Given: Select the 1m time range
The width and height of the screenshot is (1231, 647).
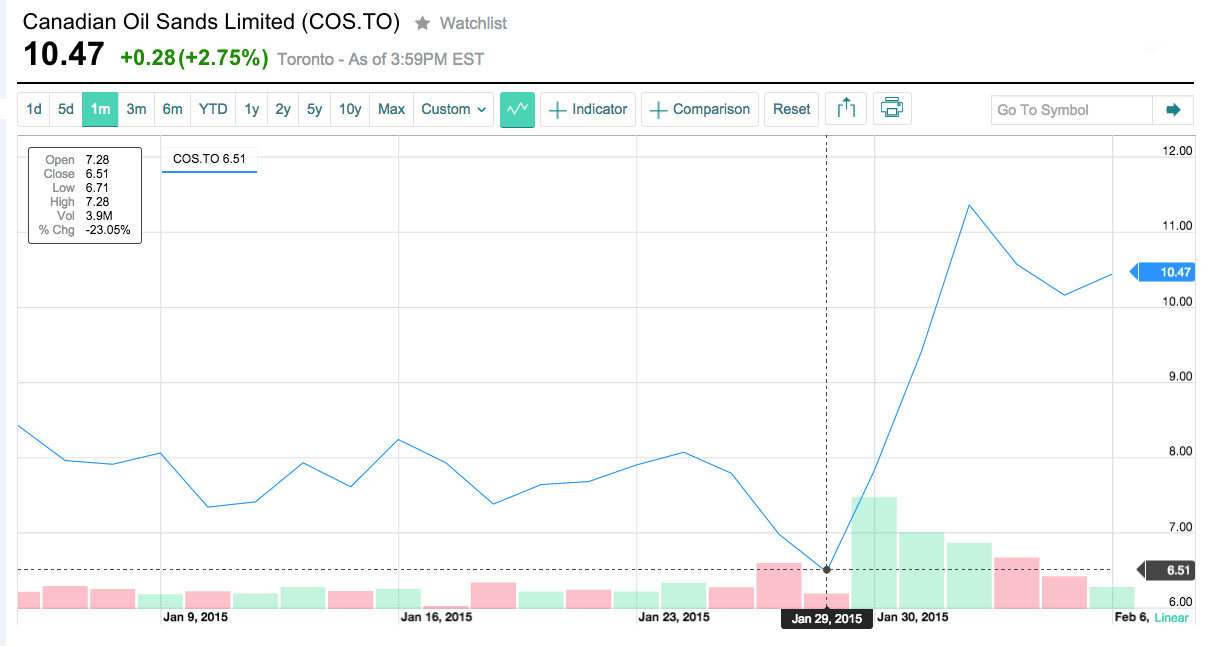Looking at the screenshot, I should pyautogui.click(x=100, y=109).
